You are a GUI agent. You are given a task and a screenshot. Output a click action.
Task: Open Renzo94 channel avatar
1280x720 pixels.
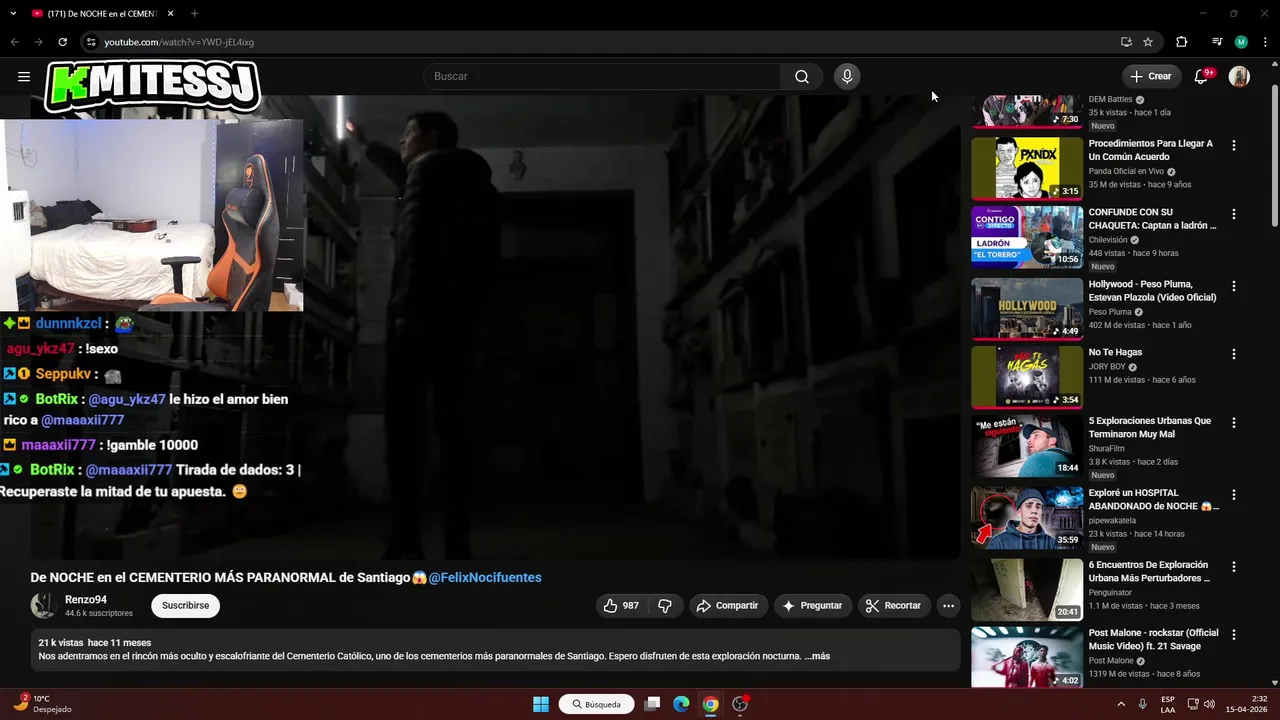43,605
